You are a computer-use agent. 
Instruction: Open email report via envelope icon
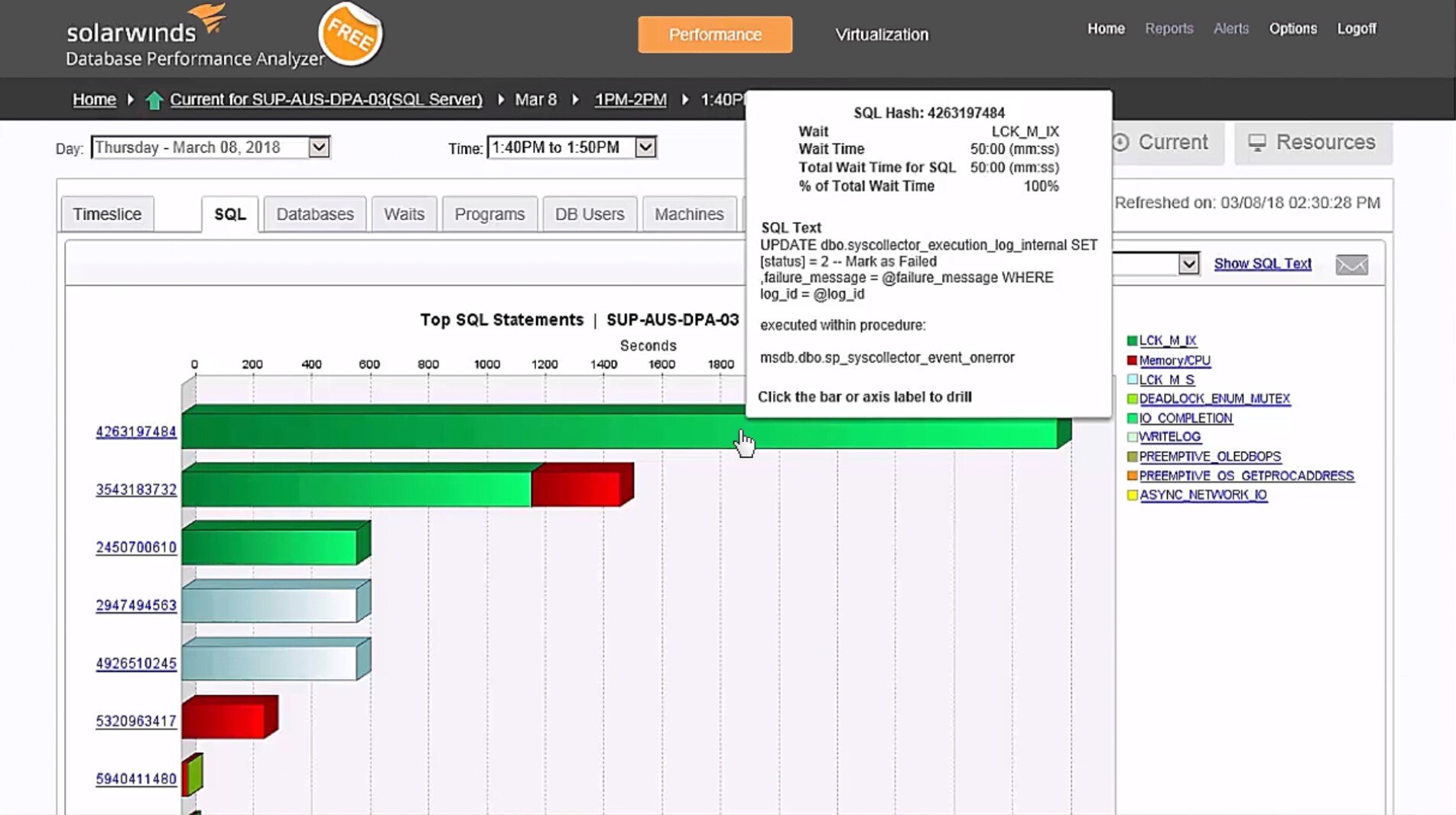pyautogui.click(x=1351, y=265)
